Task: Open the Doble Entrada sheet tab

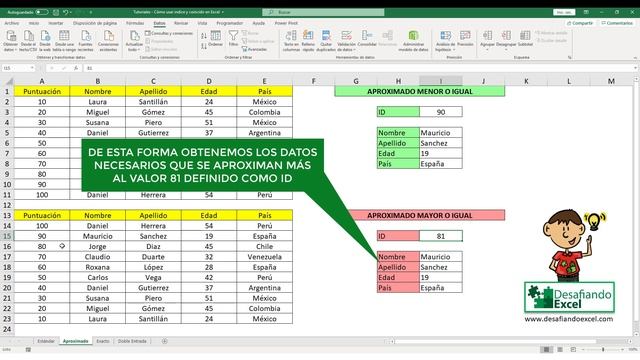Action: (x=132, y=341)
